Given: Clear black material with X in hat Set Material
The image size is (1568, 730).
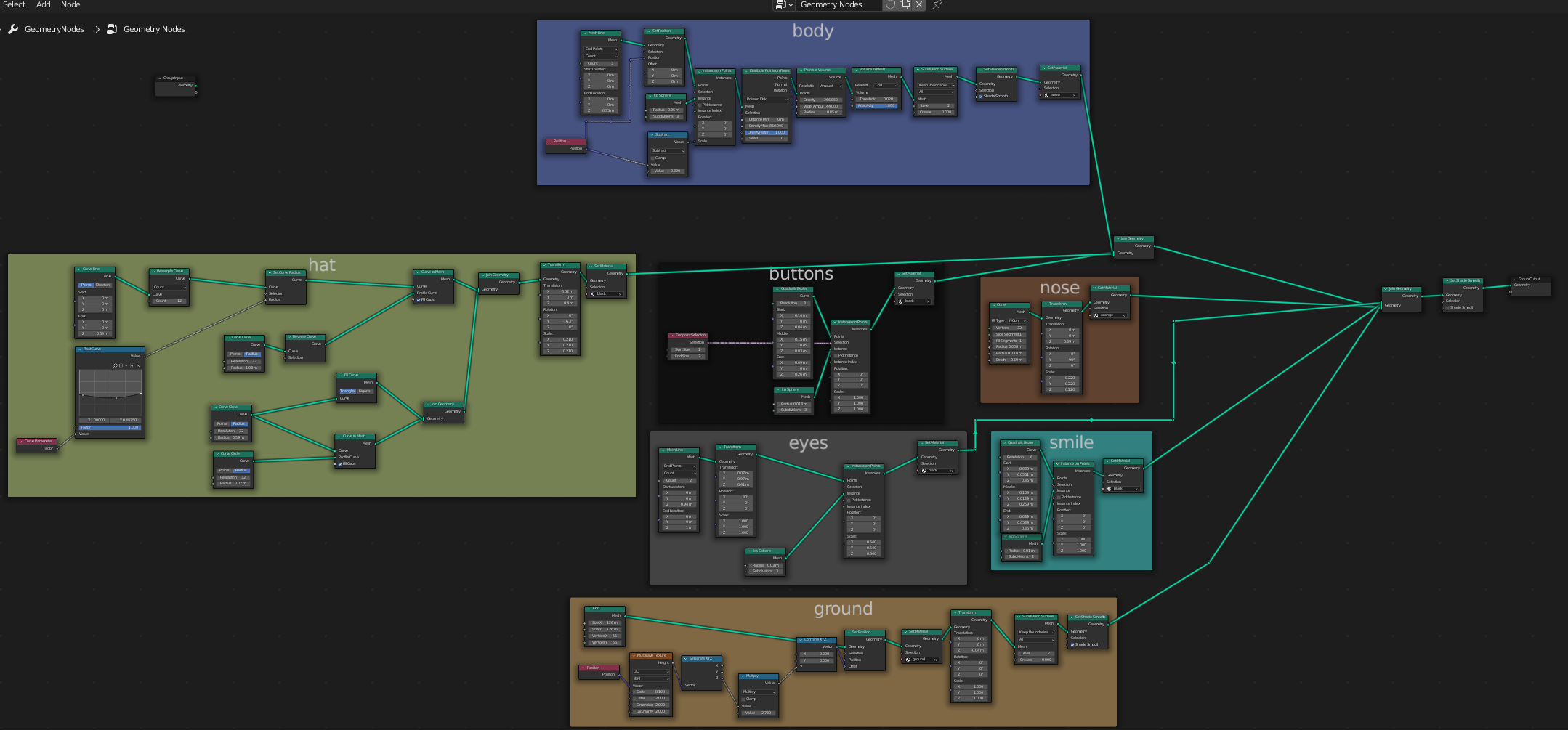Looking at the screenshot, I should point(621,293).
